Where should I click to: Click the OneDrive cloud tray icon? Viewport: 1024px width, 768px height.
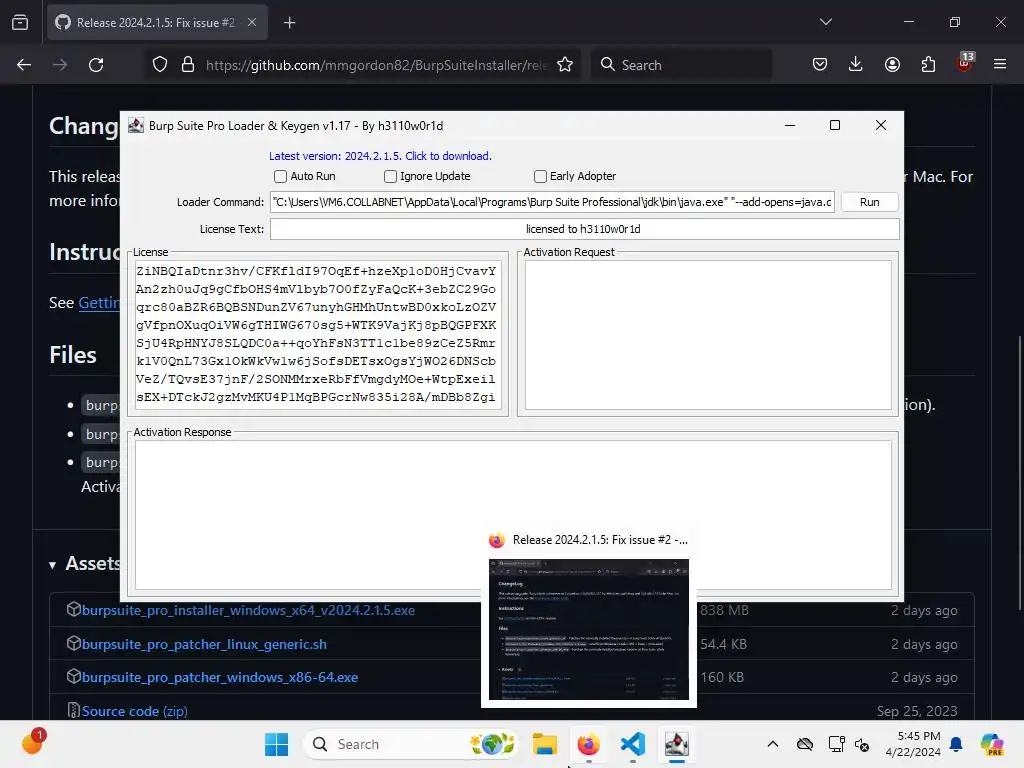(x=805, y=744)
